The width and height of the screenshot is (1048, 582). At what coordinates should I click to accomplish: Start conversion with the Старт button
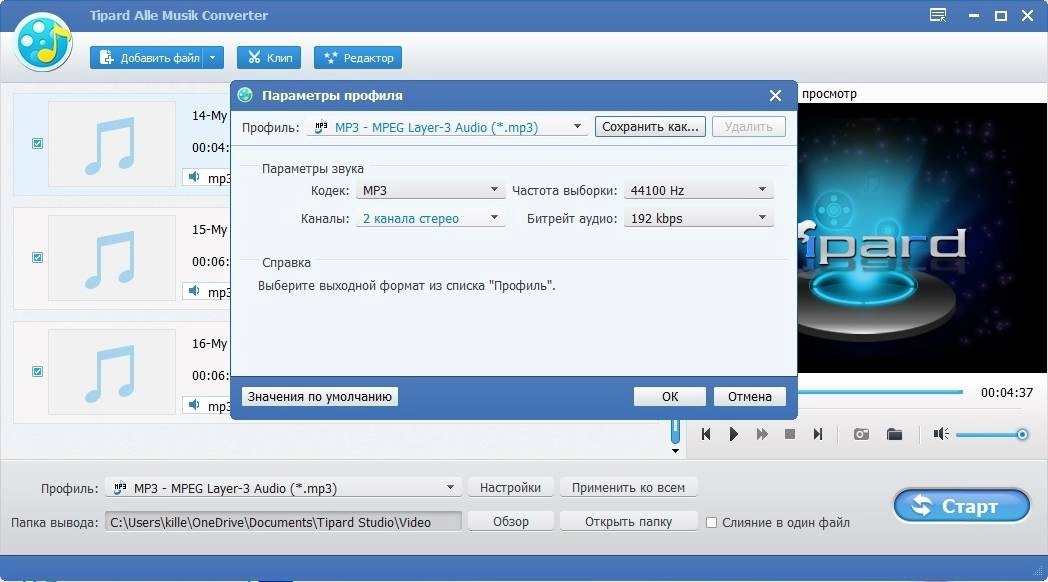tap(962, 506)
